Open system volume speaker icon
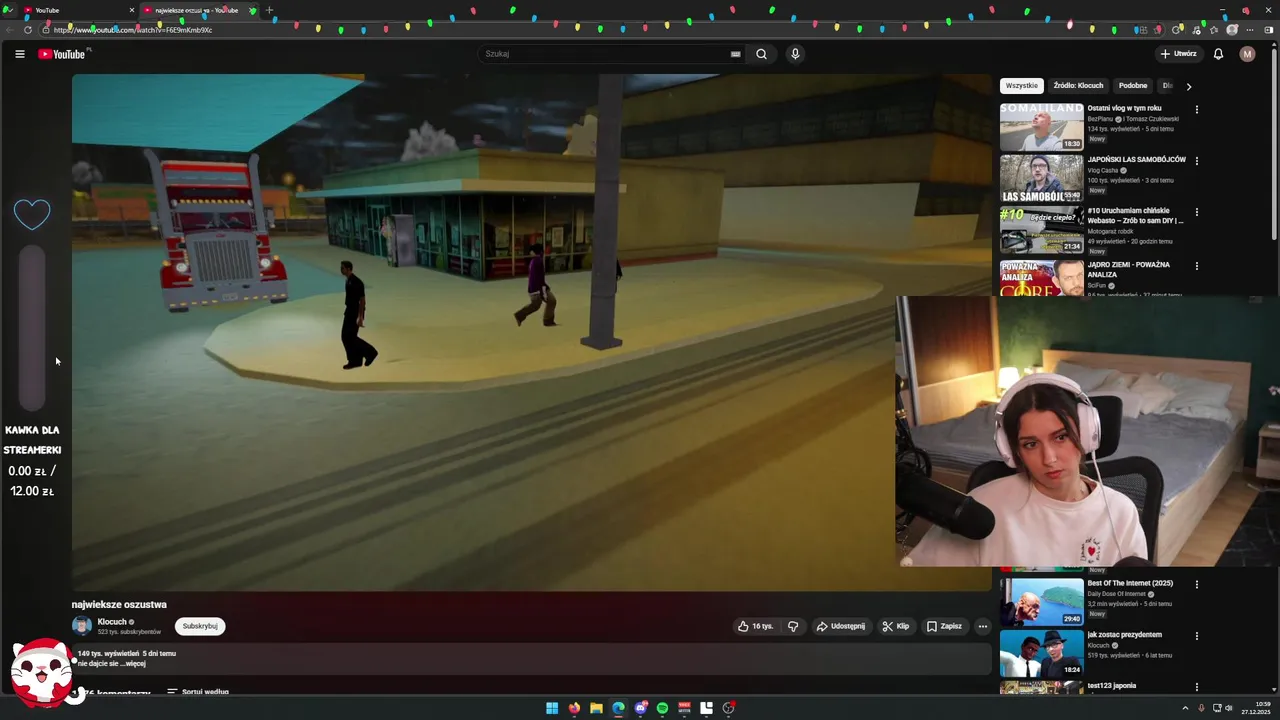The image size is (1280, 720). pos(1229,708)
